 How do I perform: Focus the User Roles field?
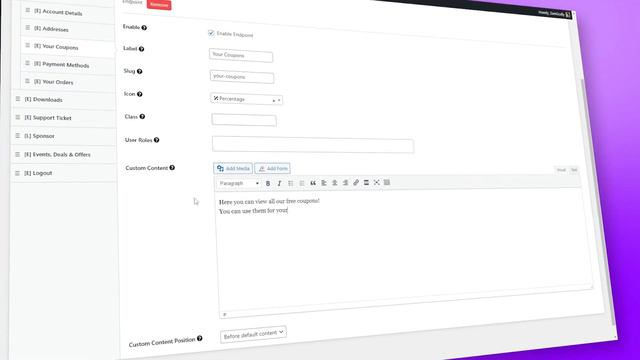tap(313, 145)
